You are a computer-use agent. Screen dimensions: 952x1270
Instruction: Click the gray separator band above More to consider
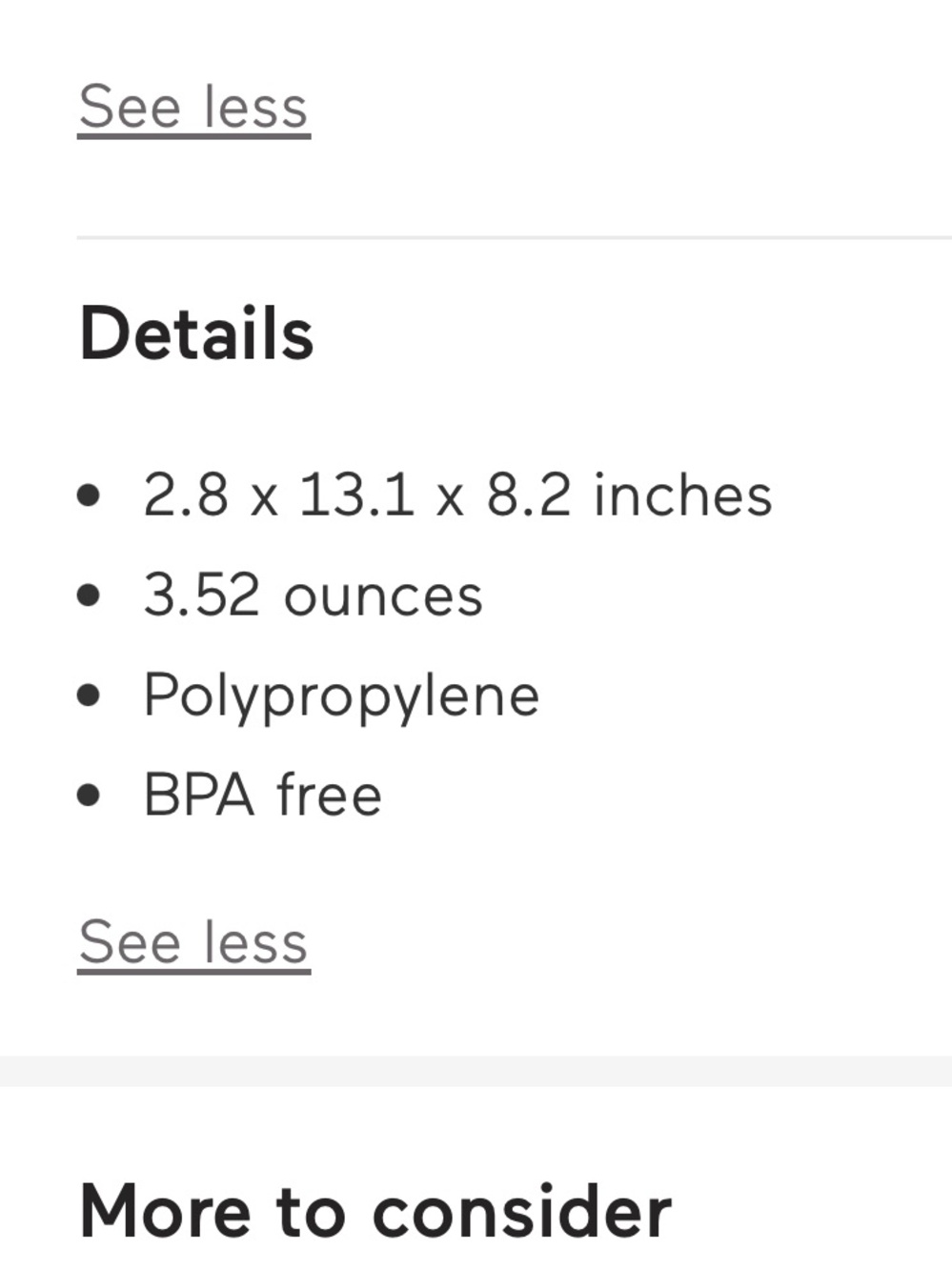(x=476, y=1071)
